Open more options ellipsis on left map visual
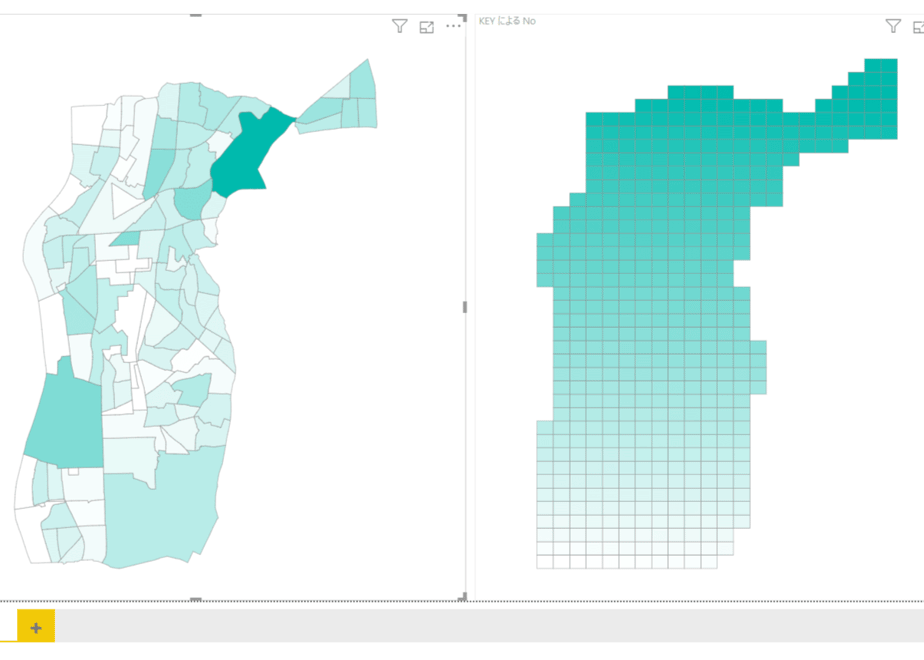This screenshot has width=924, height=660. coord(453,26)
